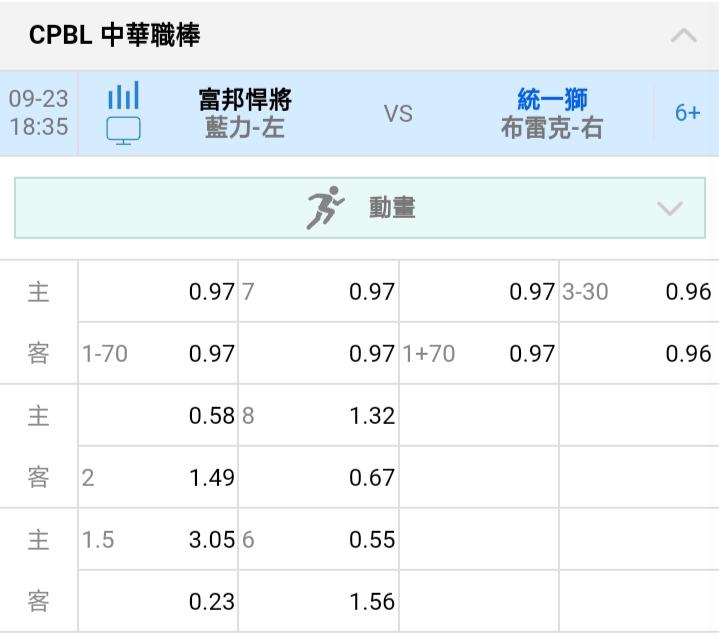Viewport: 719px width, 638px height.
Task: Click the running man animation icon
Action: (x=325, y=208)
